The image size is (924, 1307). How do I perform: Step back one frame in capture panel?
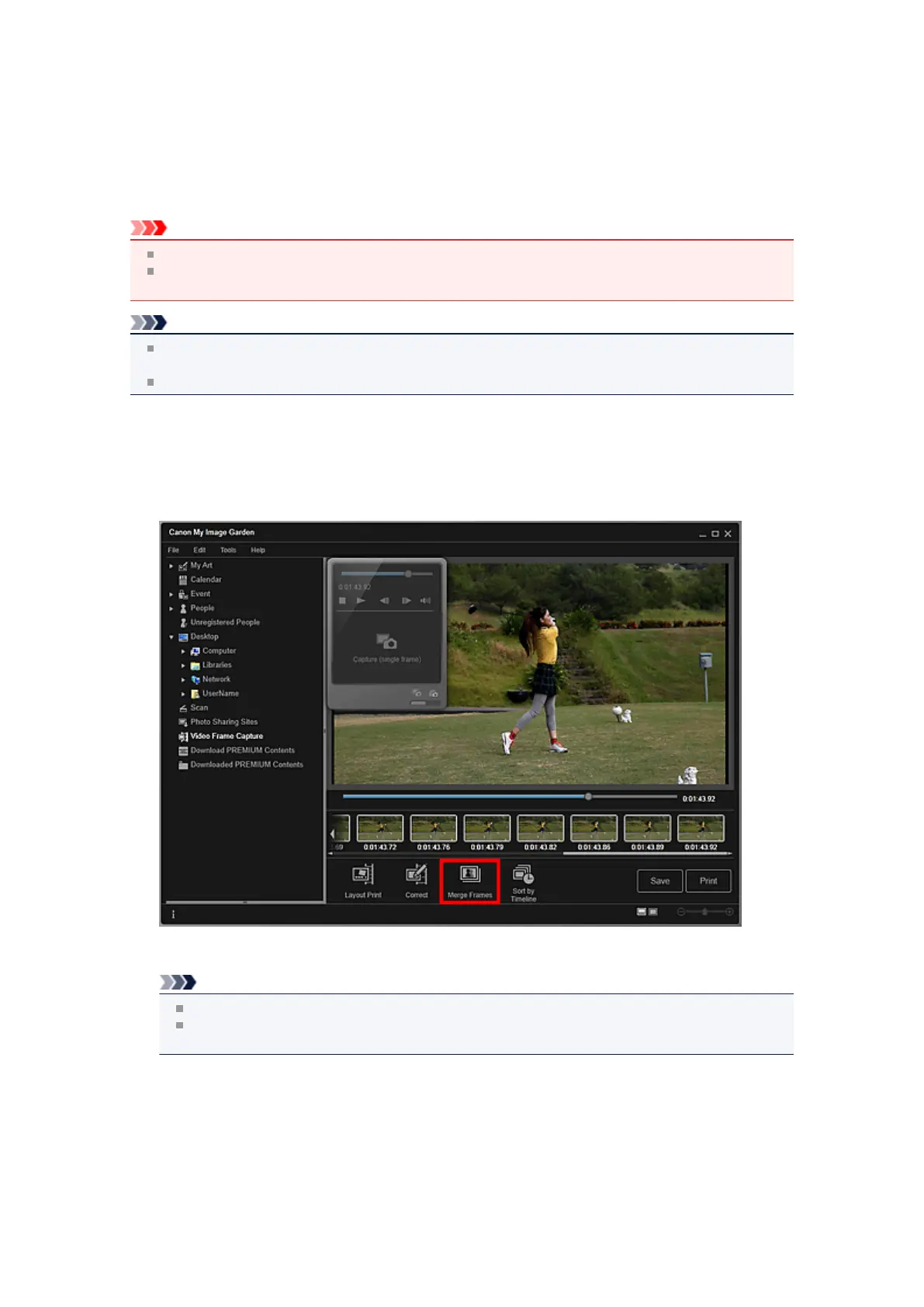pos(384,601)
